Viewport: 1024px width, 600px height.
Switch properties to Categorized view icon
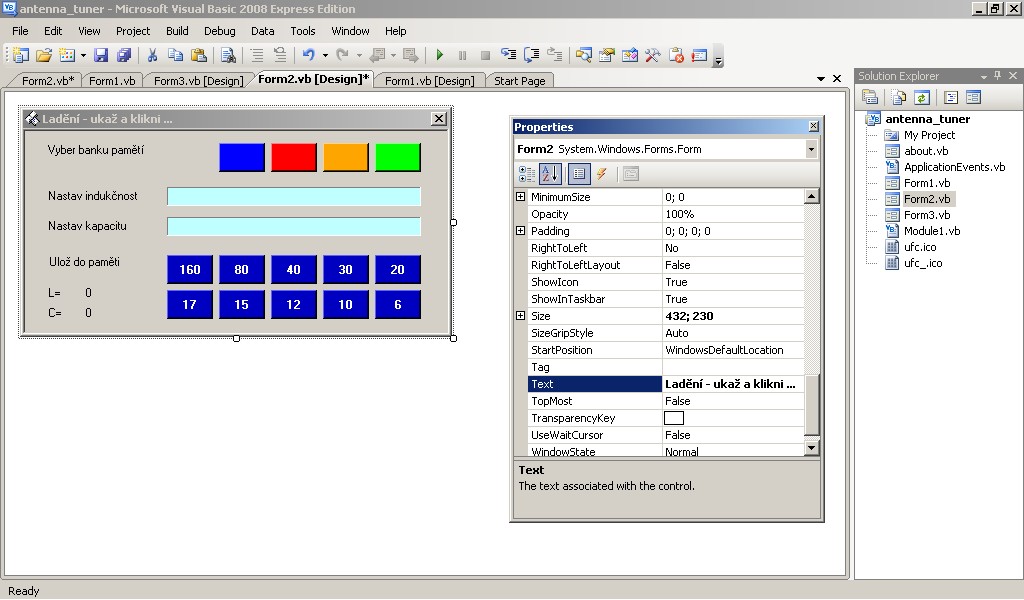[x=527, y=174]
